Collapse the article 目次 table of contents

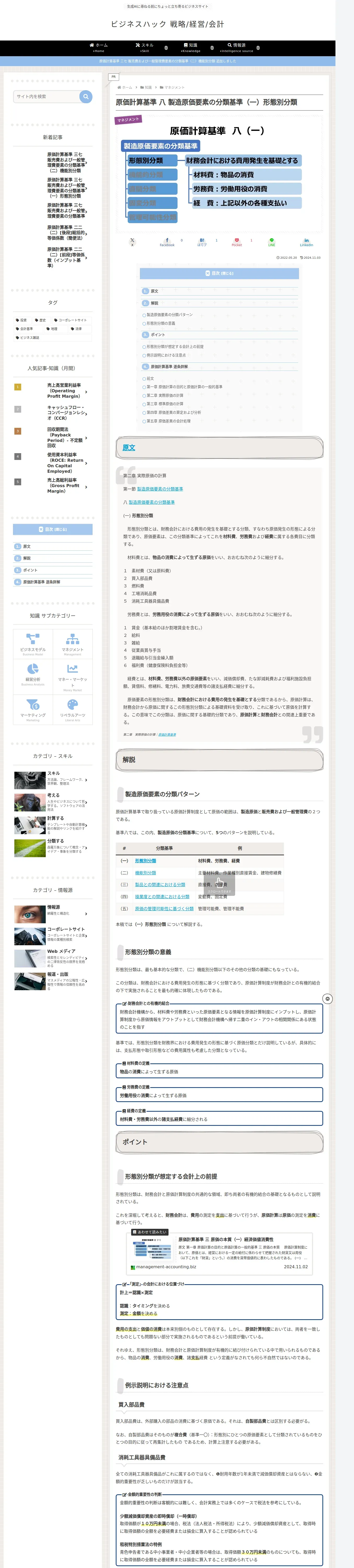click(219, 273)
